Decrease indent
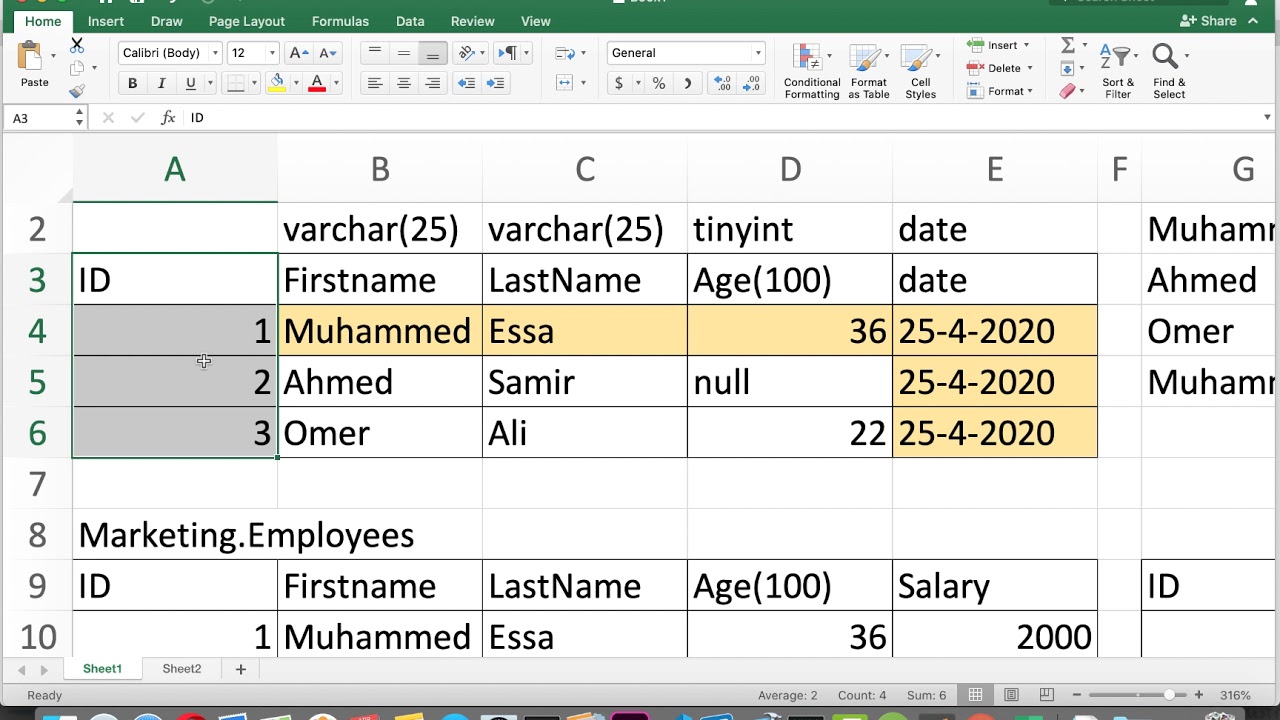1280x720 pixels. 466,84
